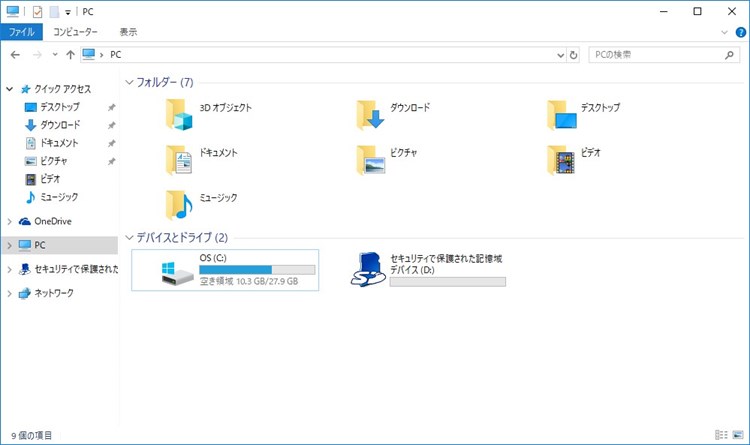Screen dimensions: 750x445
Task: Open the ミュージック folder in the main pane
Action: tap(179, 205)
